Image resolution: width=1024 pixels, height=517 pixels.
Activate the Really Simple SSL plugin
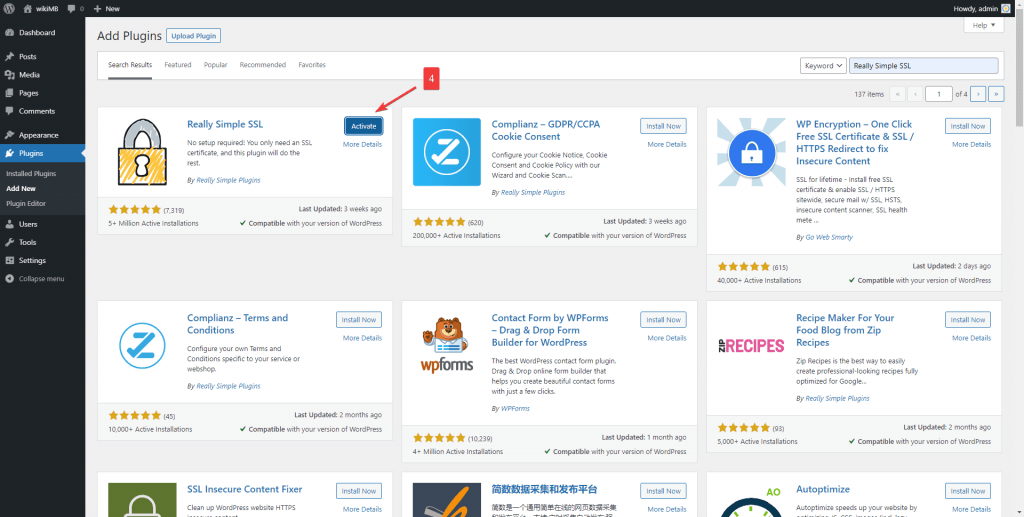(x=363, y=126)
